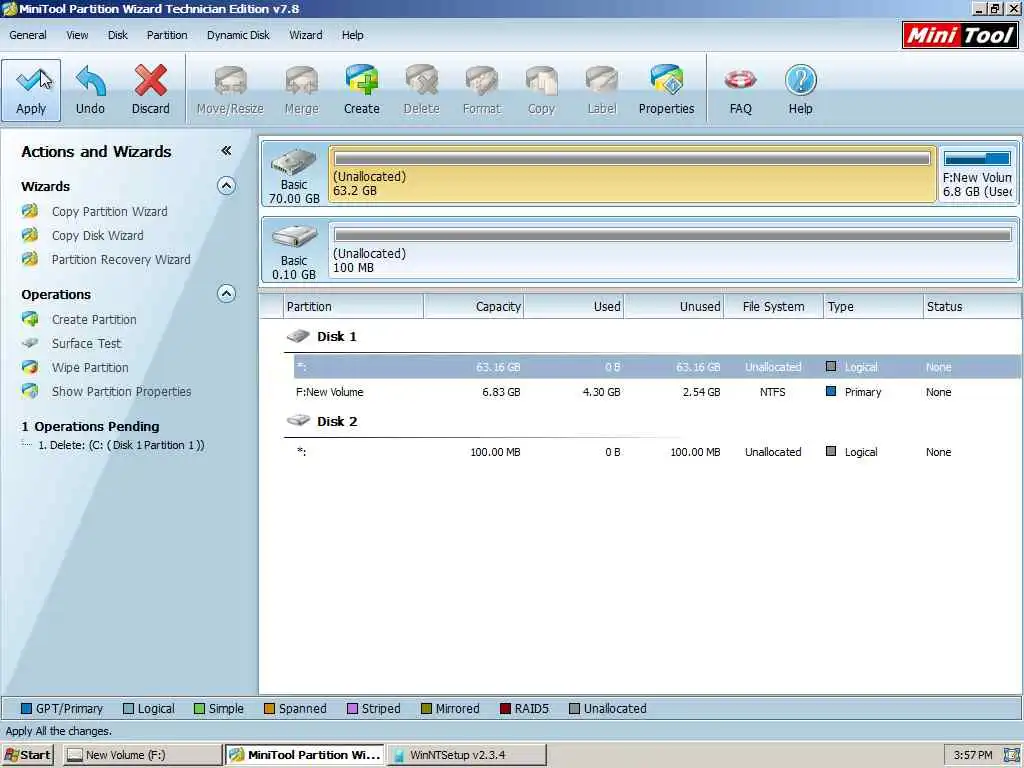Switch to WinNTSetup v2.3.4 taskbar item
1024x768 pixels.
tap(467, 755)
